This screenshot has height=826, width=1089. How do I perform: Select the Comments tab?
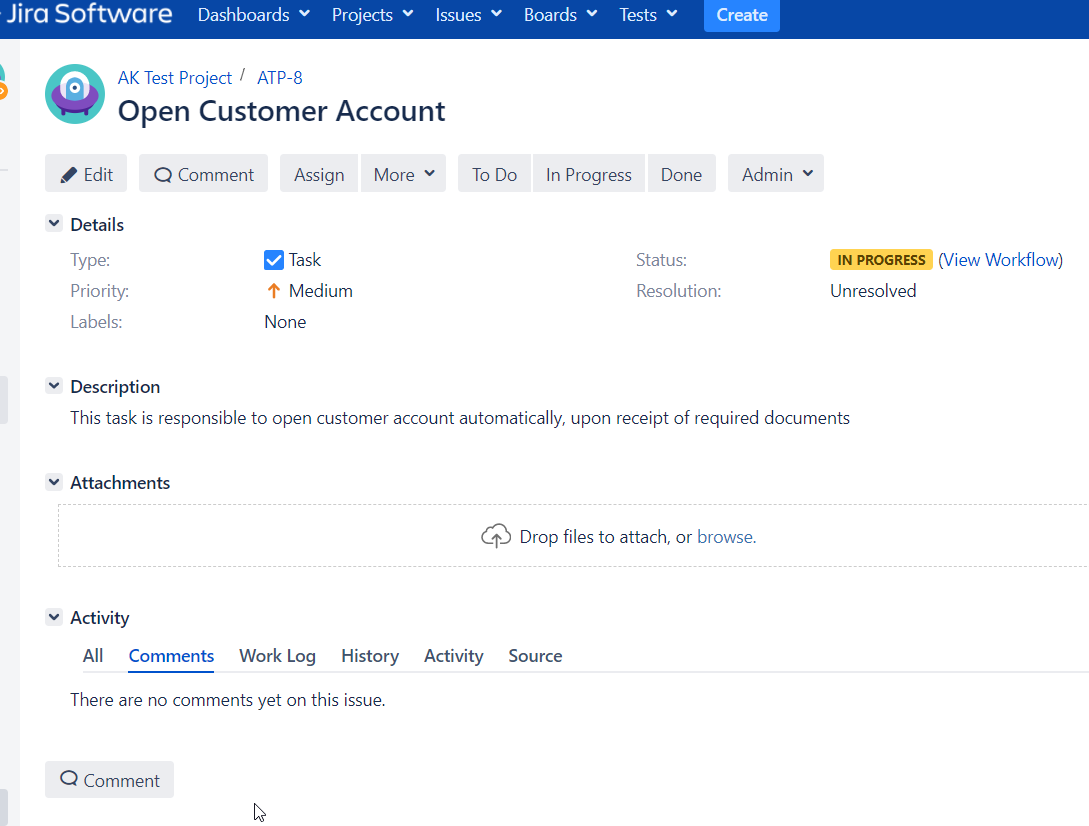click(x=171, y=656)
